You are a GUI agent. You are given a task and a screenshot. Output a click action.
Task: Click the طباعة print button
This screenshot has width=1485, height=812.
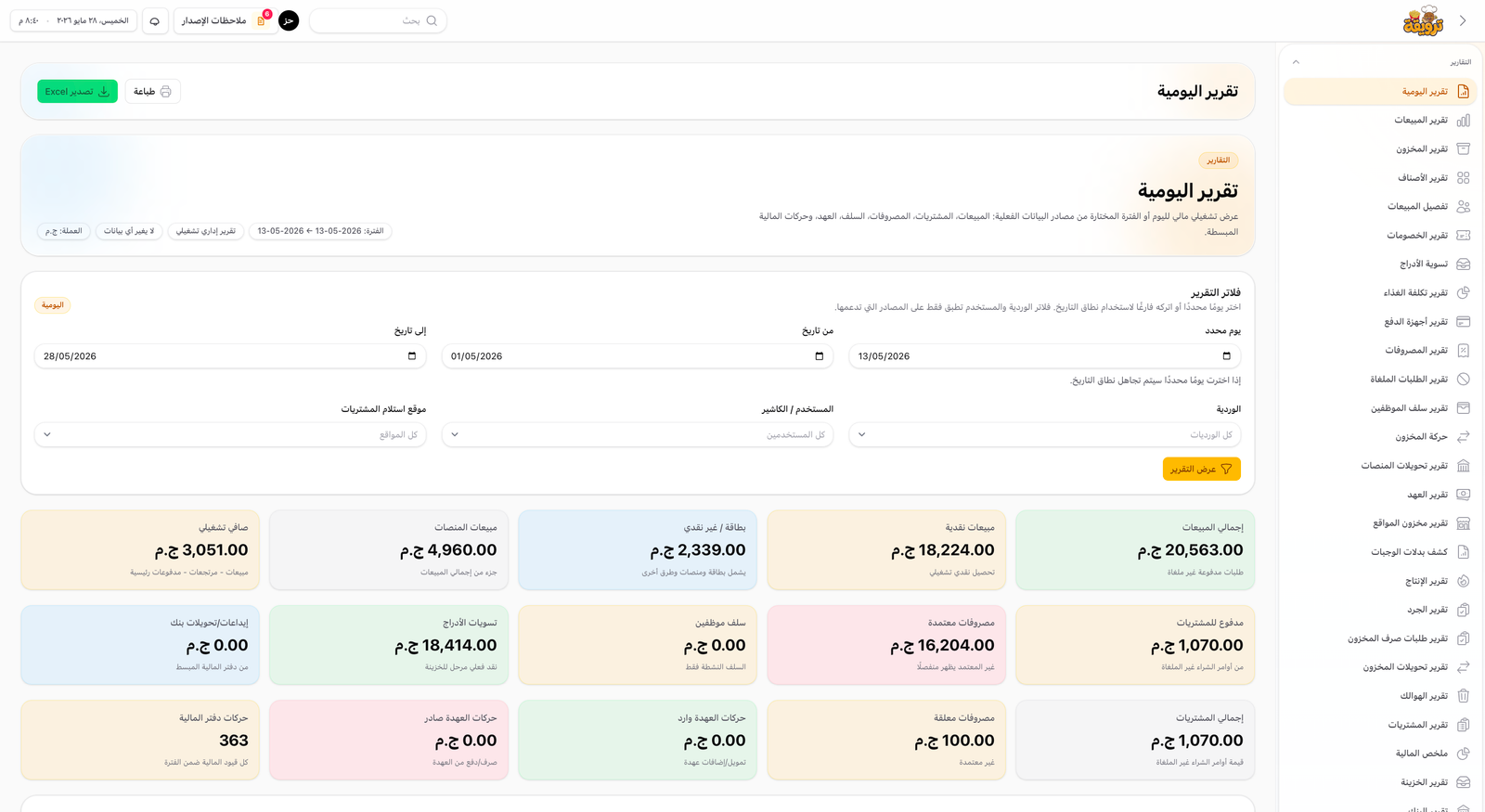(152, 91)
